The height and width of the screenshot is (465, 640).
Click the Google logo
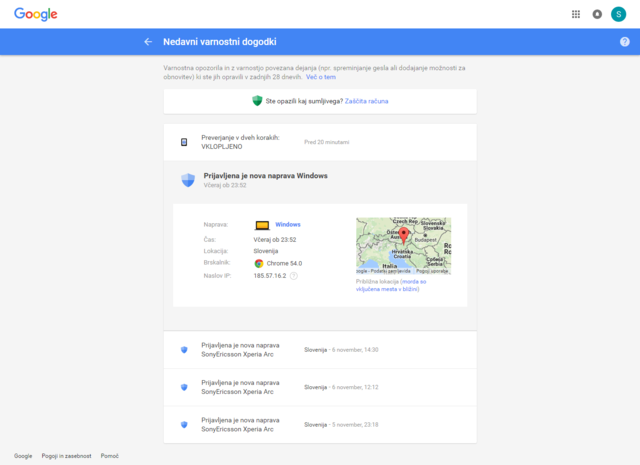click(36, 14)
